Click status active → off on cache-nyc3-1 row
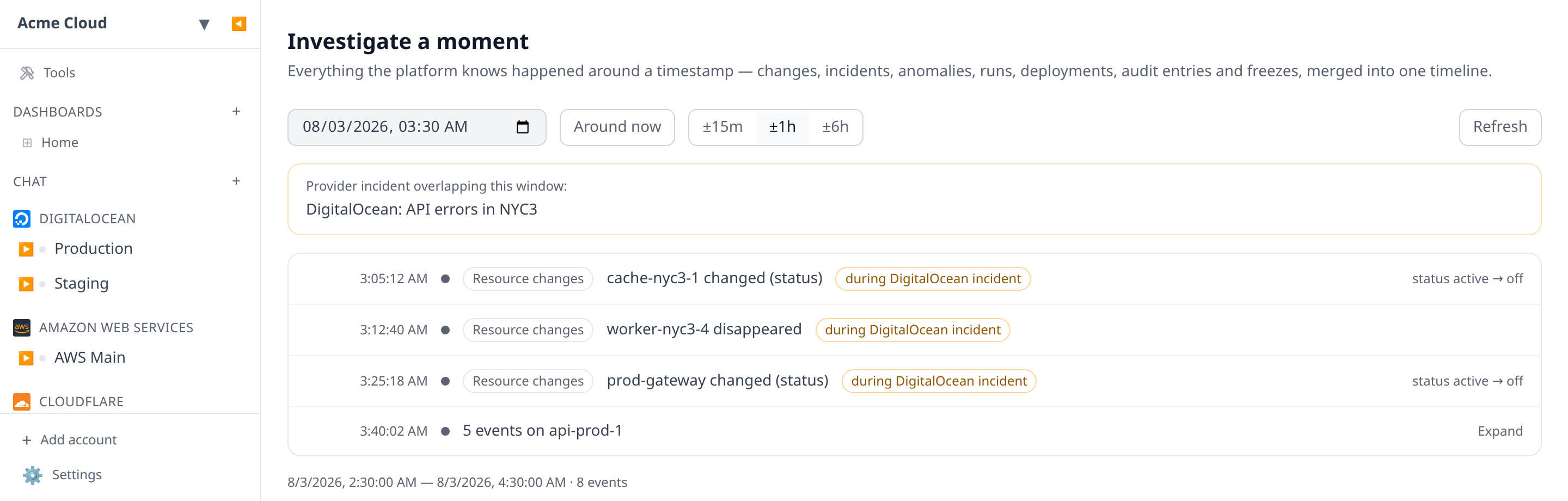 pyautogui.click(x=1467, y=279)
